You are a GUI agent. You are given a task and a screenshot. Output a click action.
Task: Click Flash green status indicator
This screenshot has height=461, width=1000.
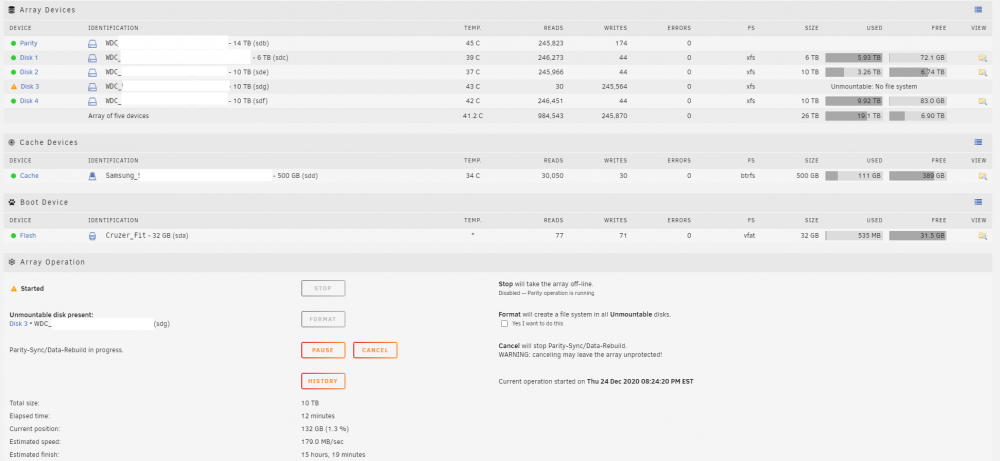(13, 235)
